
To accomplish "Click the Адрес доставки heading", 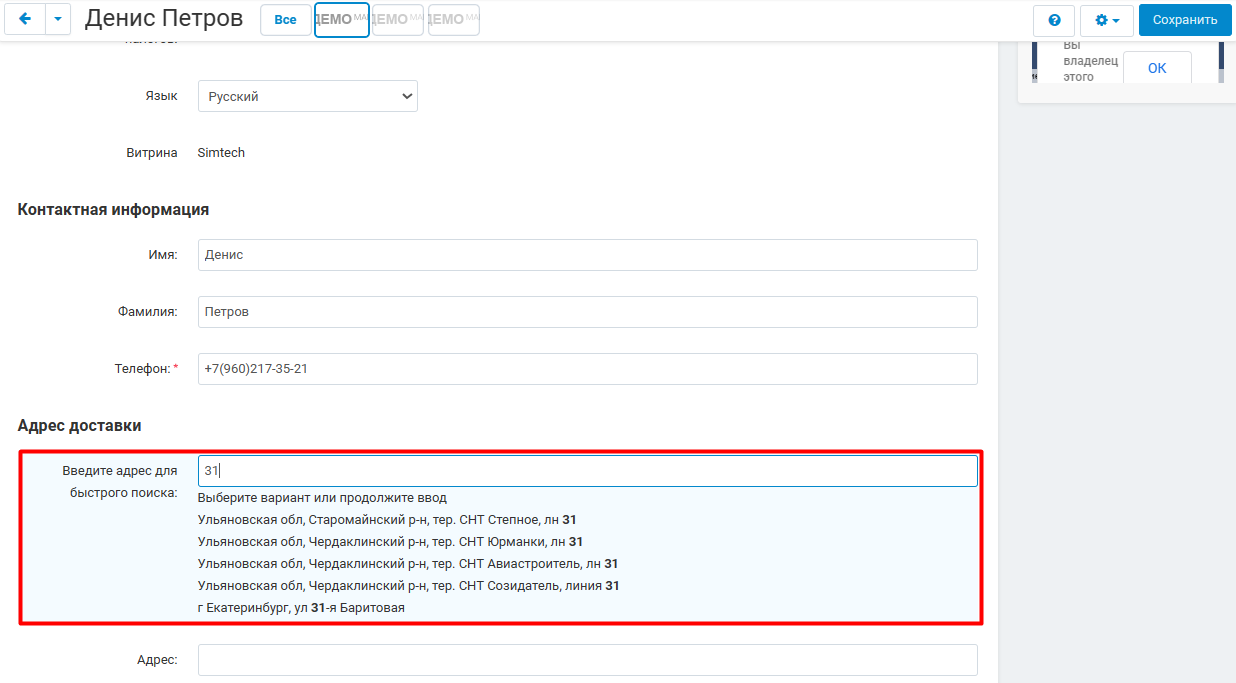I will click(x=80, y=426).
